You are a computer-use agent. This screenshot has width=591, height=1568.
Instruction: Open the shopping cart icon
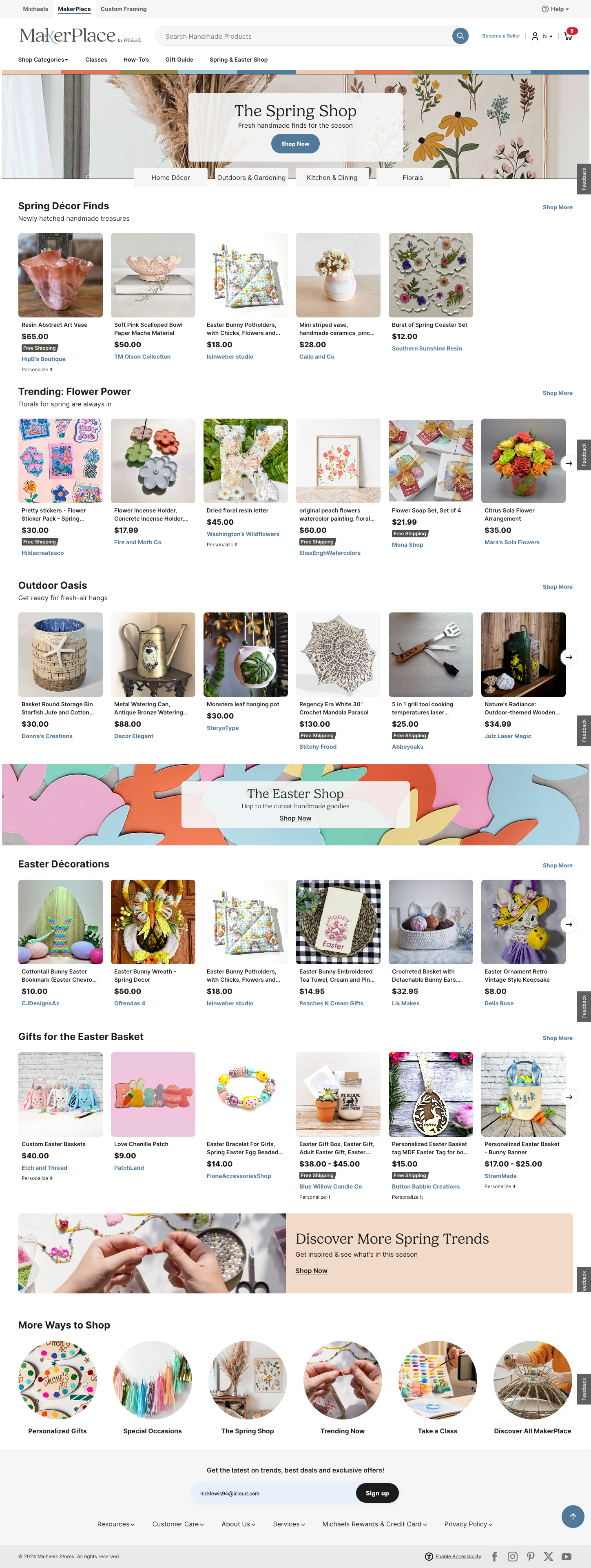[569, 36]
